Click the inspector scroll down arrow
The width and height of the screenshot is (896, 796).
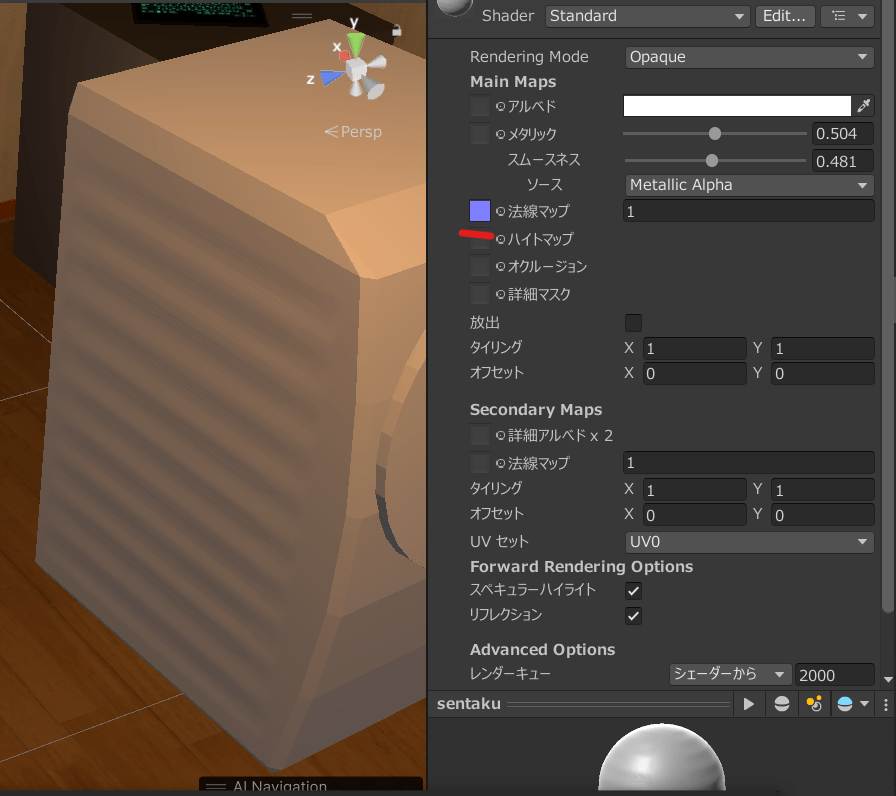click(x=888, y=680)
